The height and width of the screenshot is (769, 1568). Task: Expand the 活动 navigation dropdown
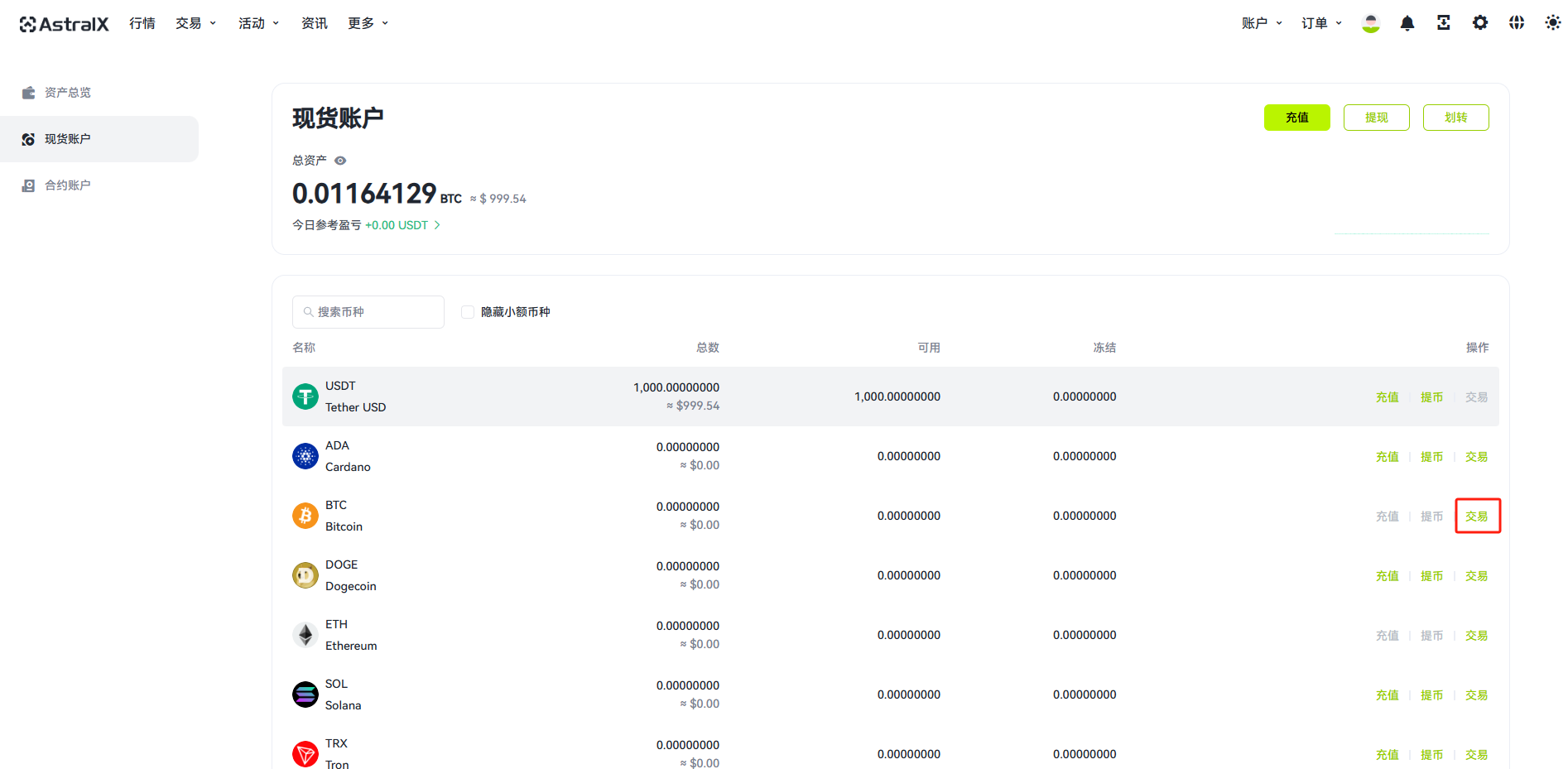(259, 23)
